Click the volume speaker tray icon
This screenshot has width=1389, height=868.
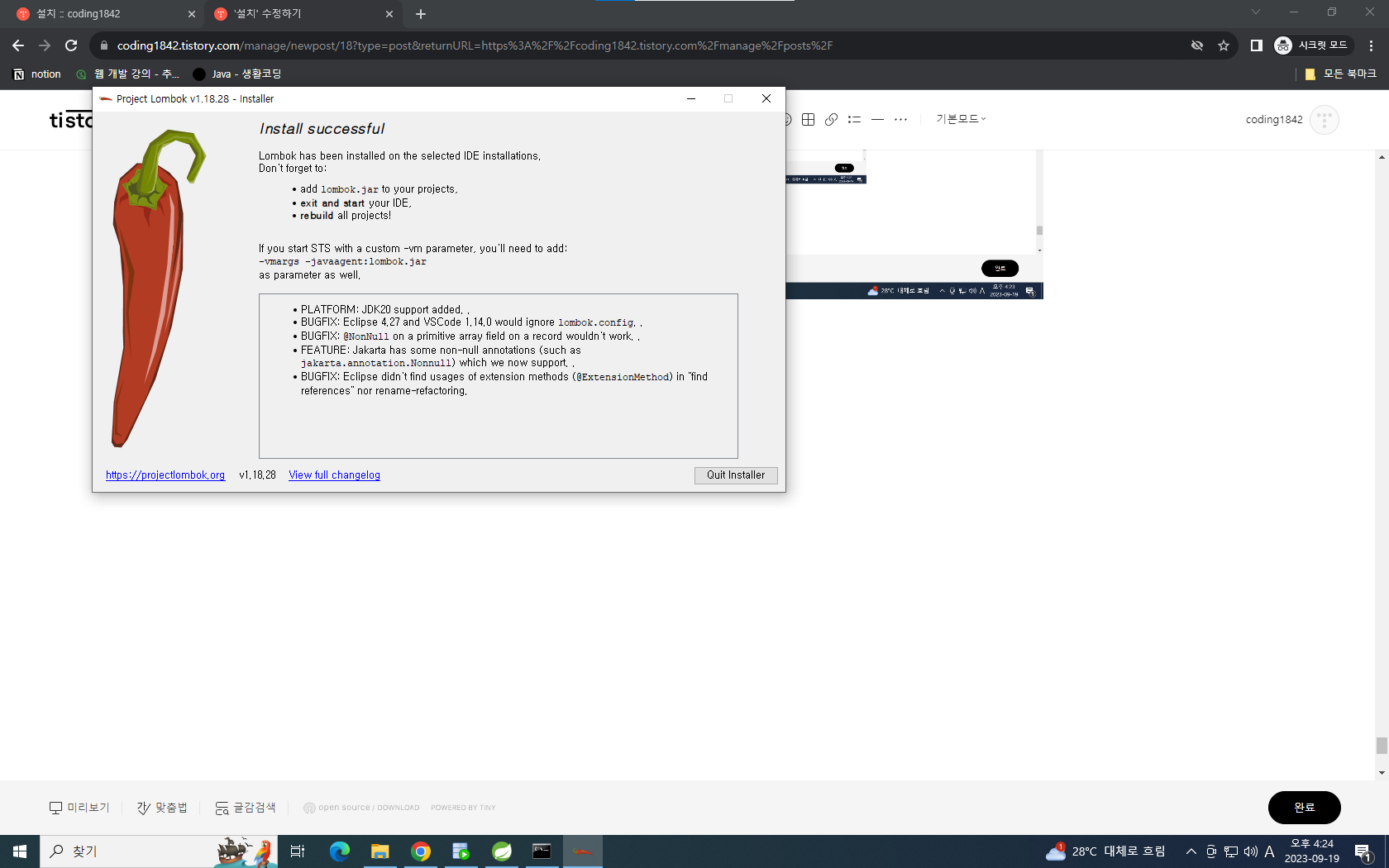coord(1251,851)
